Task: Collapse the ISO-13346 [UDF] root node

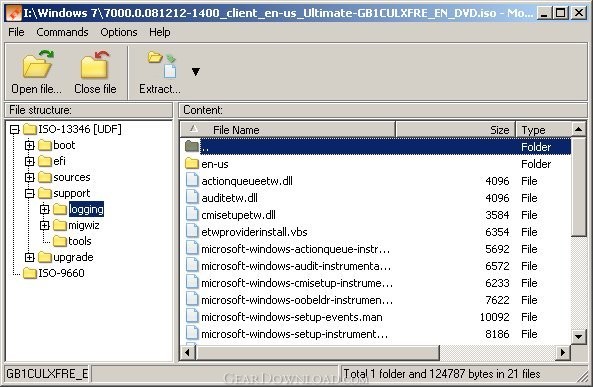Action: (x=14, y=129)
